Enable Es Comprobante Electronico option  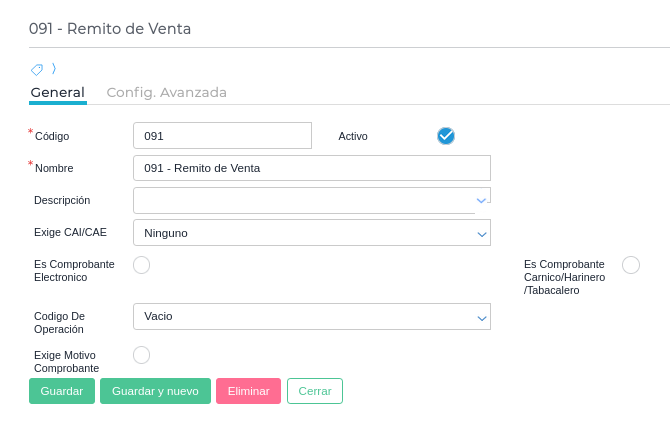pyautogui.click(x=142, y=265)
